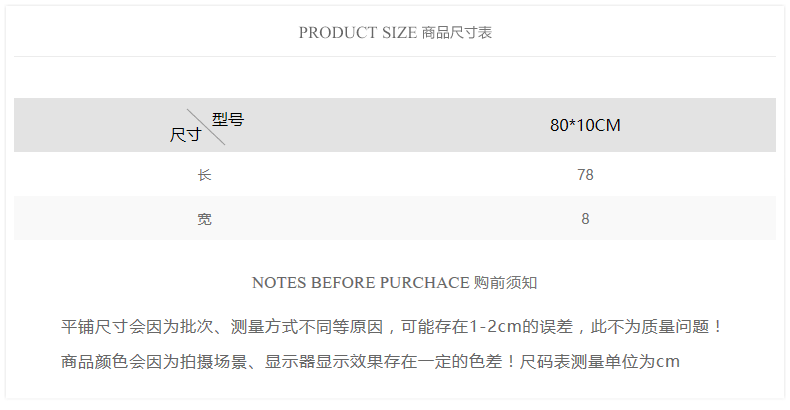Viewport: 790px width, 410px height.
Task: Click the 尺寸 header label
Action: pos(185,134)
